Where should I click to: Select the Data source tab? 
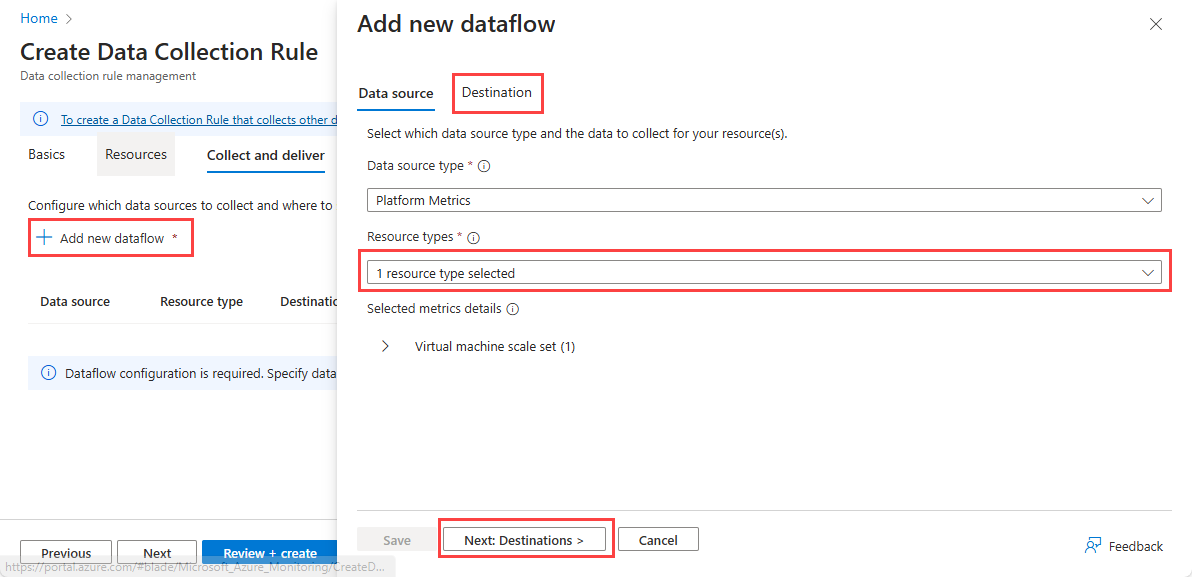pyautogui.click(x=396, y=94)
